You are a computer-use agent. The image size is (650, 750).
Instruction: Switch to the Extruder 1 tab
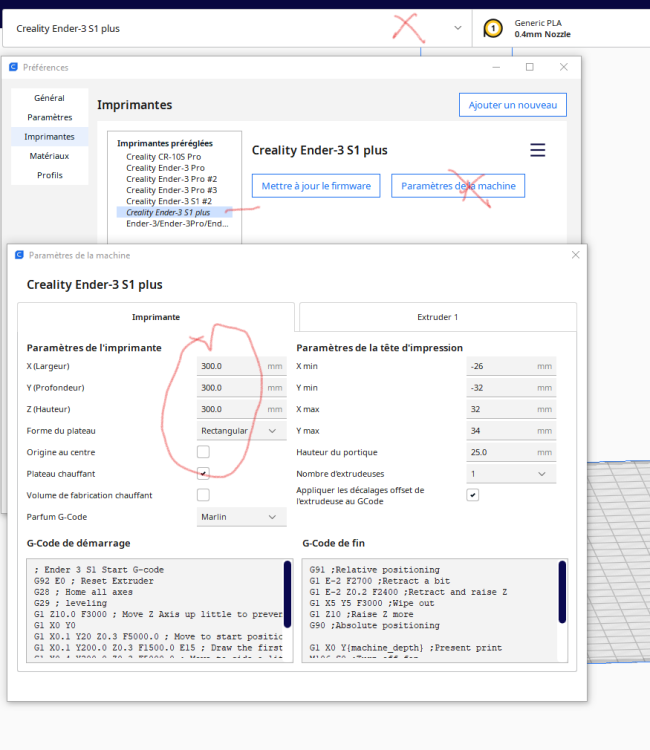(438, 317)
